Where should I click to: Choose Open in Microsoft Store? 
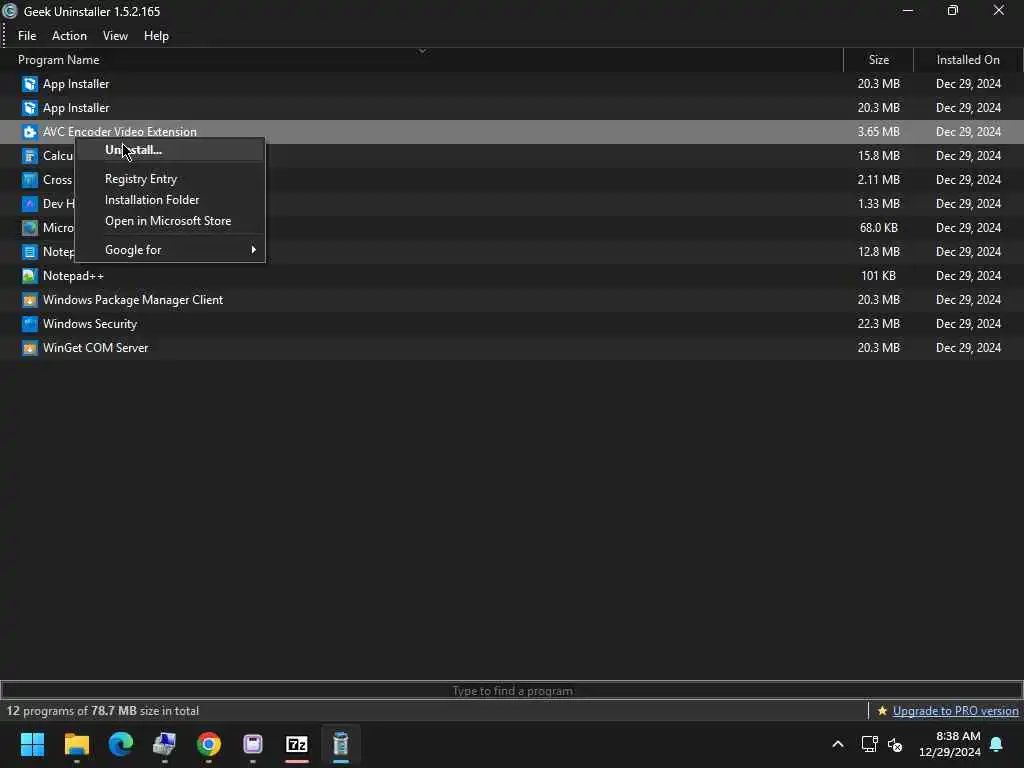coord(170,221)
